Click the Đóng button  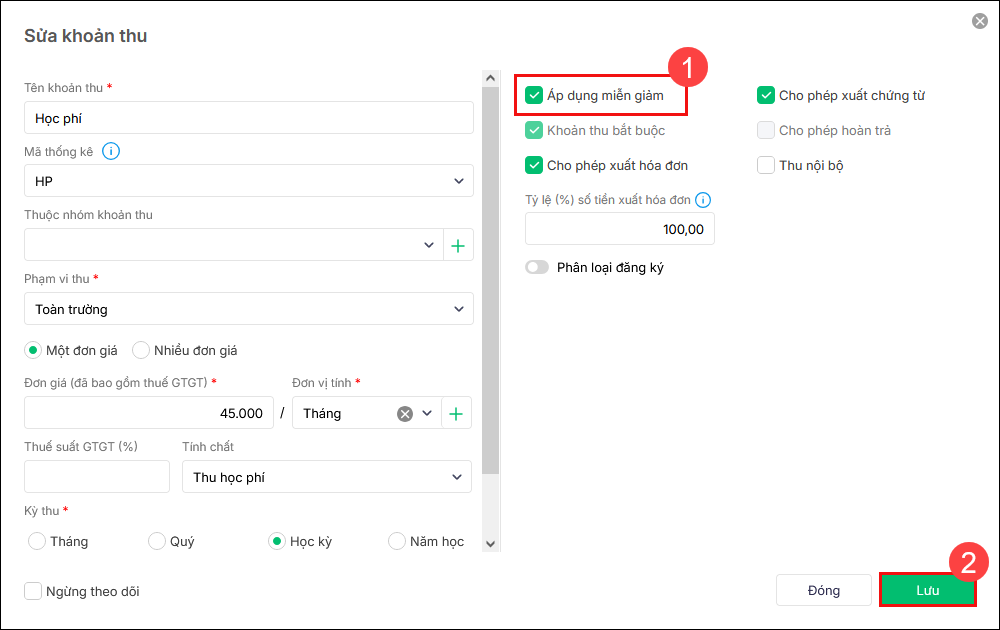(x=824, y=590)
